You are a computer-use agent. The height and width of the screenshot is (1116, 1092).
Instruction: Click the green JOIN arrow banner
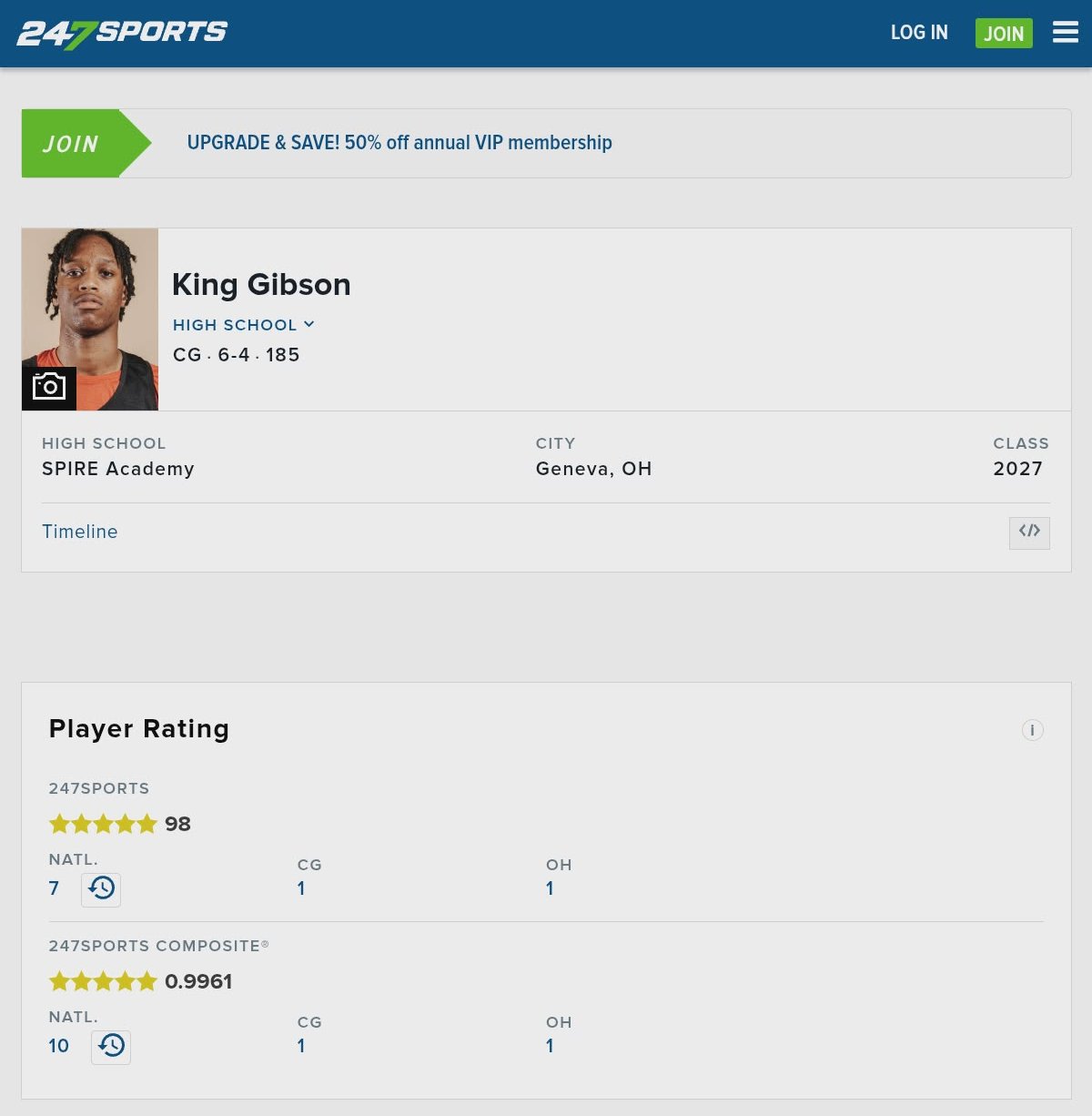point(84,144)
